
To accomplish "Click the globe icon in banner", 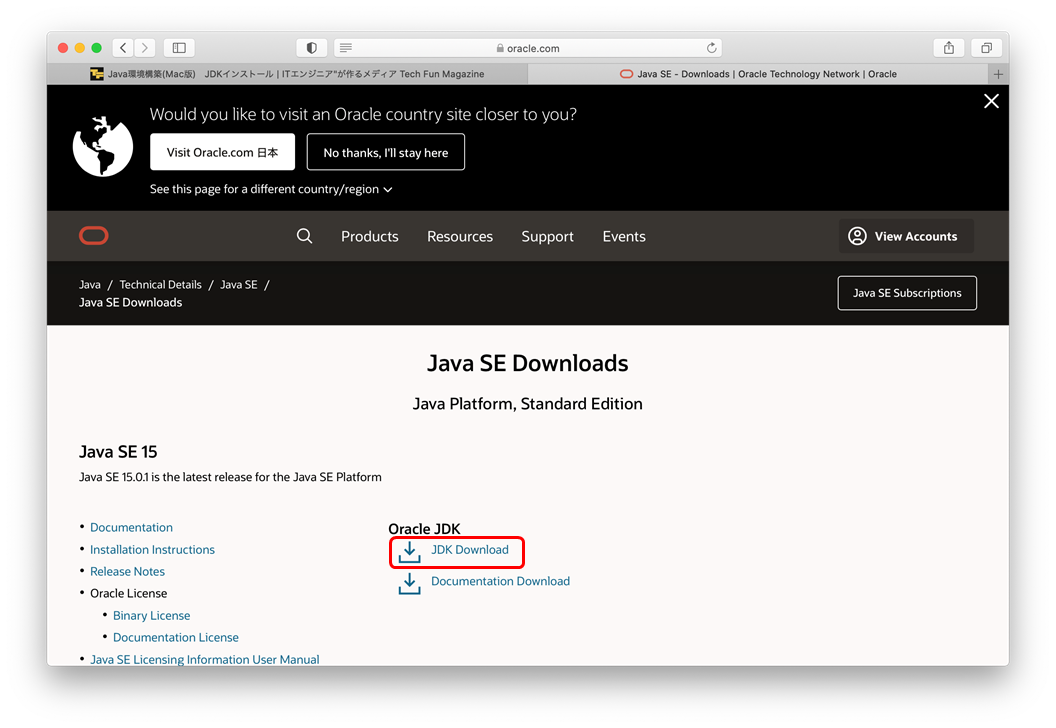I will [103, 146].
